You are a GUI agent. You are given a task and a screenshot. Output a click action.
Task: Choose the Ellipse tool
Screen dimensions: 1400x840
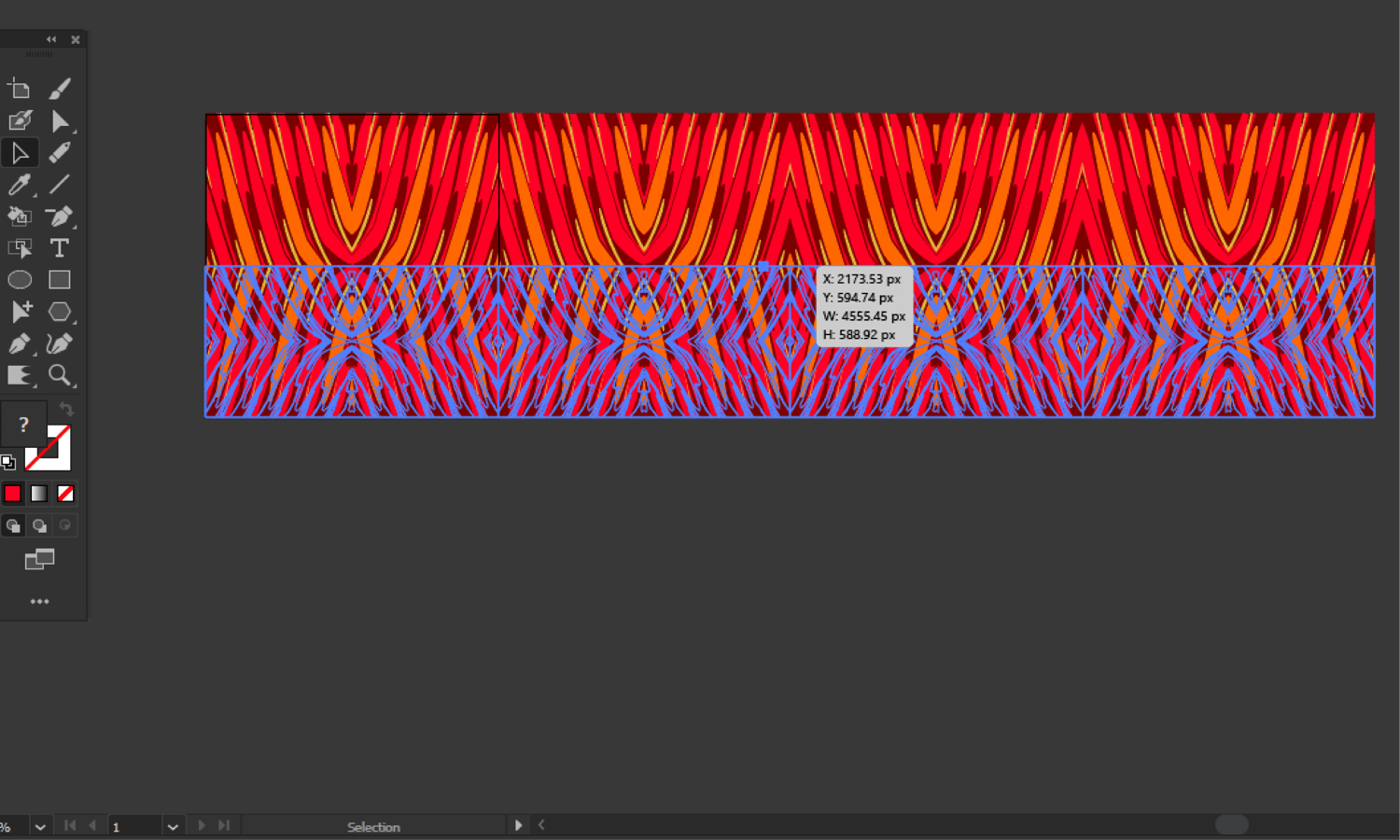(x=20, y=280)
